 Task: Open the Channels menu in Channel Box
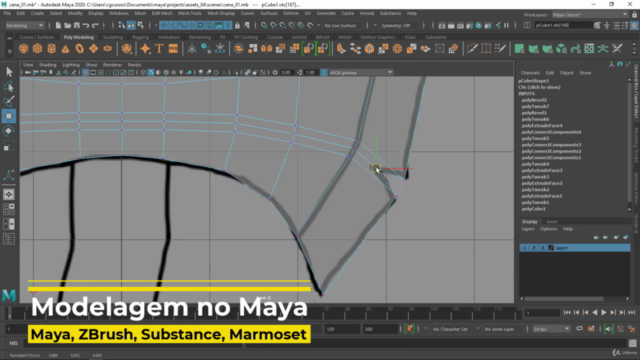pyautogui.click(x=530, y=73)
